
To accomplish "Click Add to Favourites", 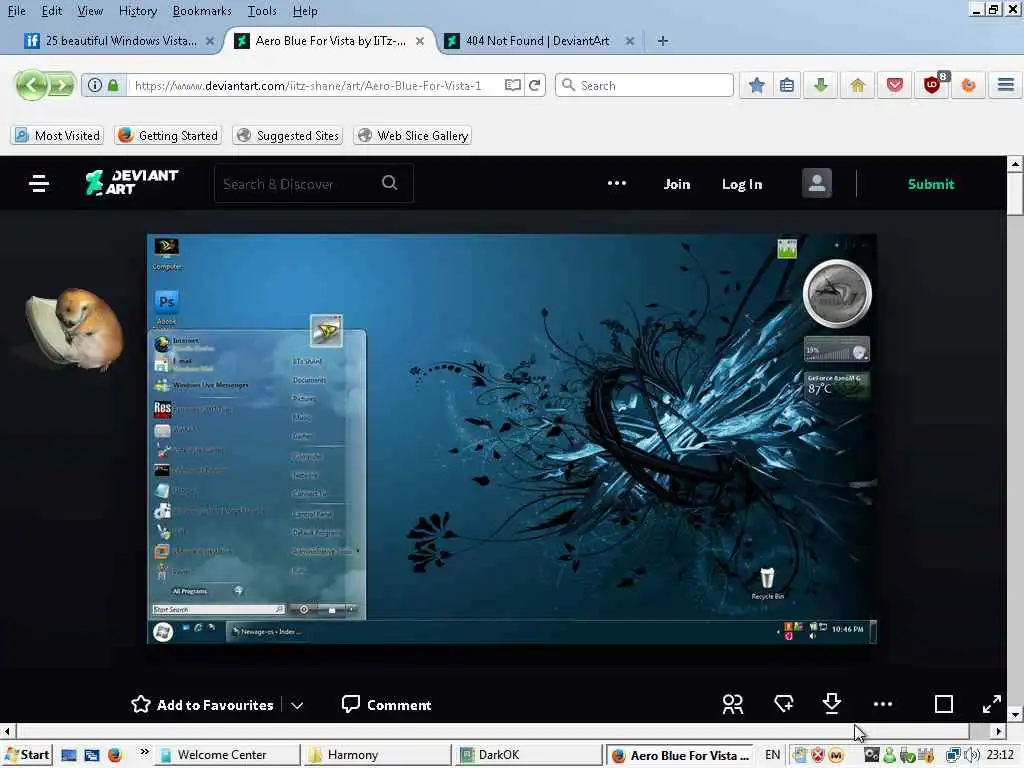I will point(202,705).
